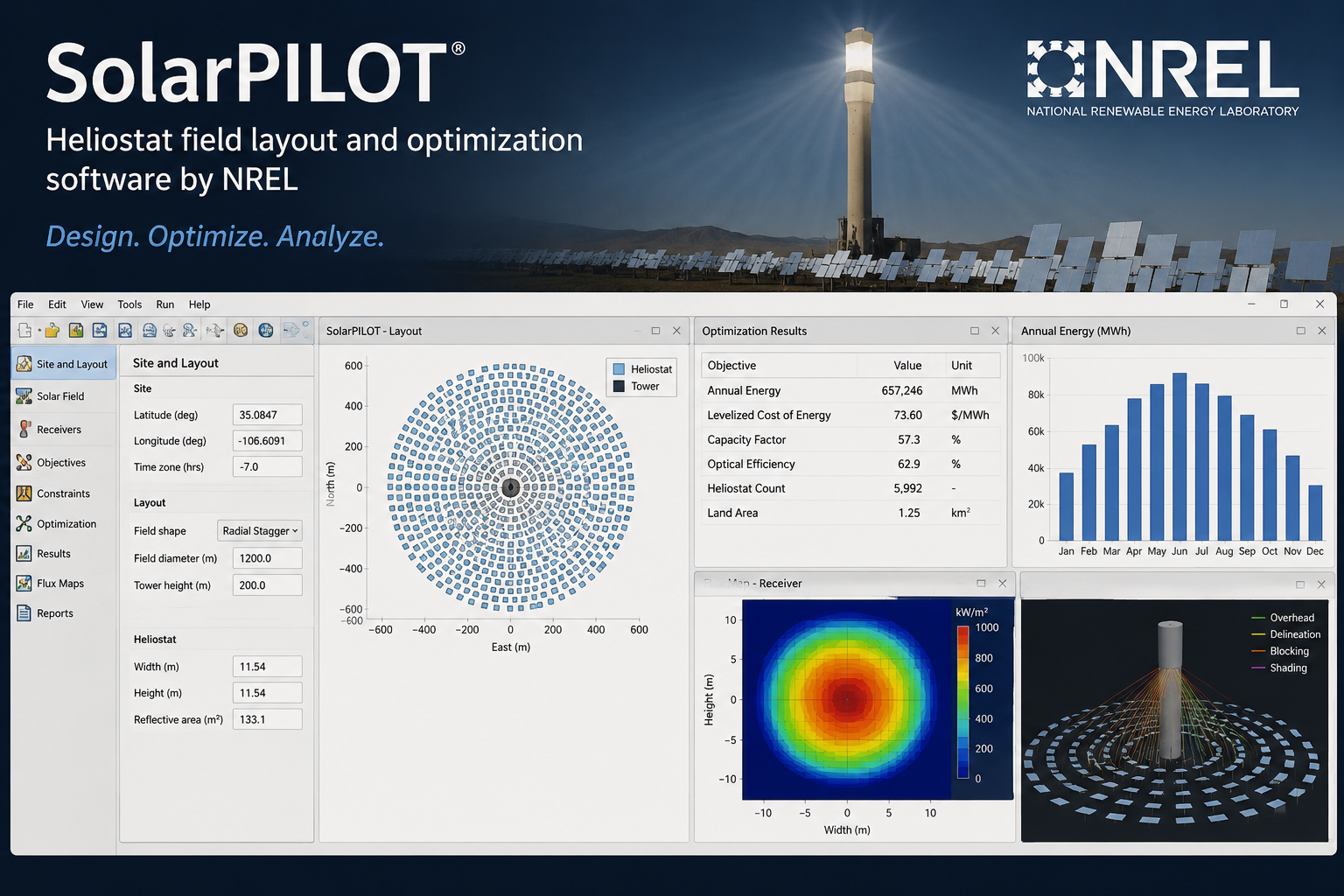Click the red hotspot center of the flux map
Viewport: 1344px width, 896px height.
pyautogui.click(x=847, y=699)
